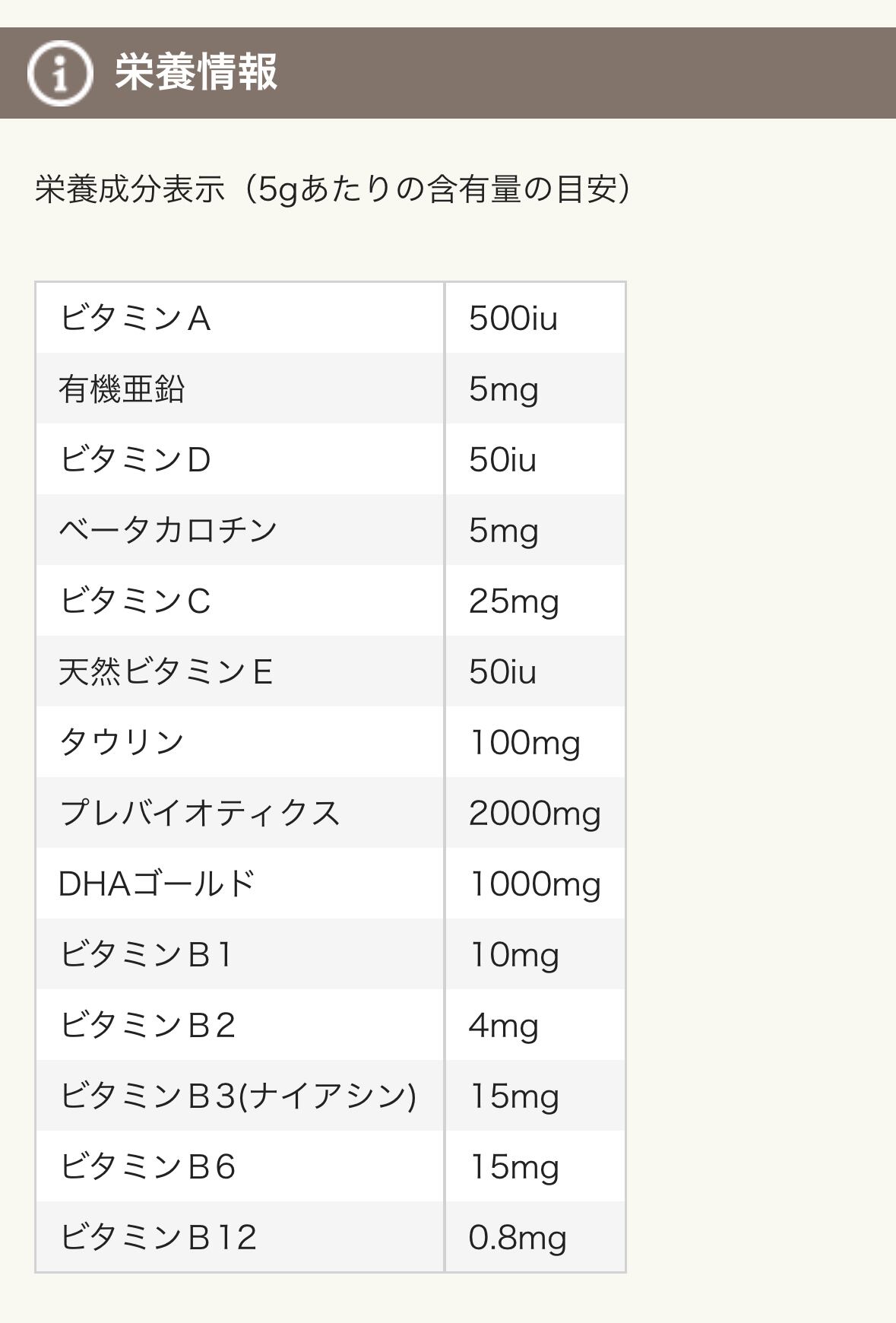Screen dimensions: 896x1323
Task: Click the タウリン row label
Action: pyautogui.click(x=122, y=742)
